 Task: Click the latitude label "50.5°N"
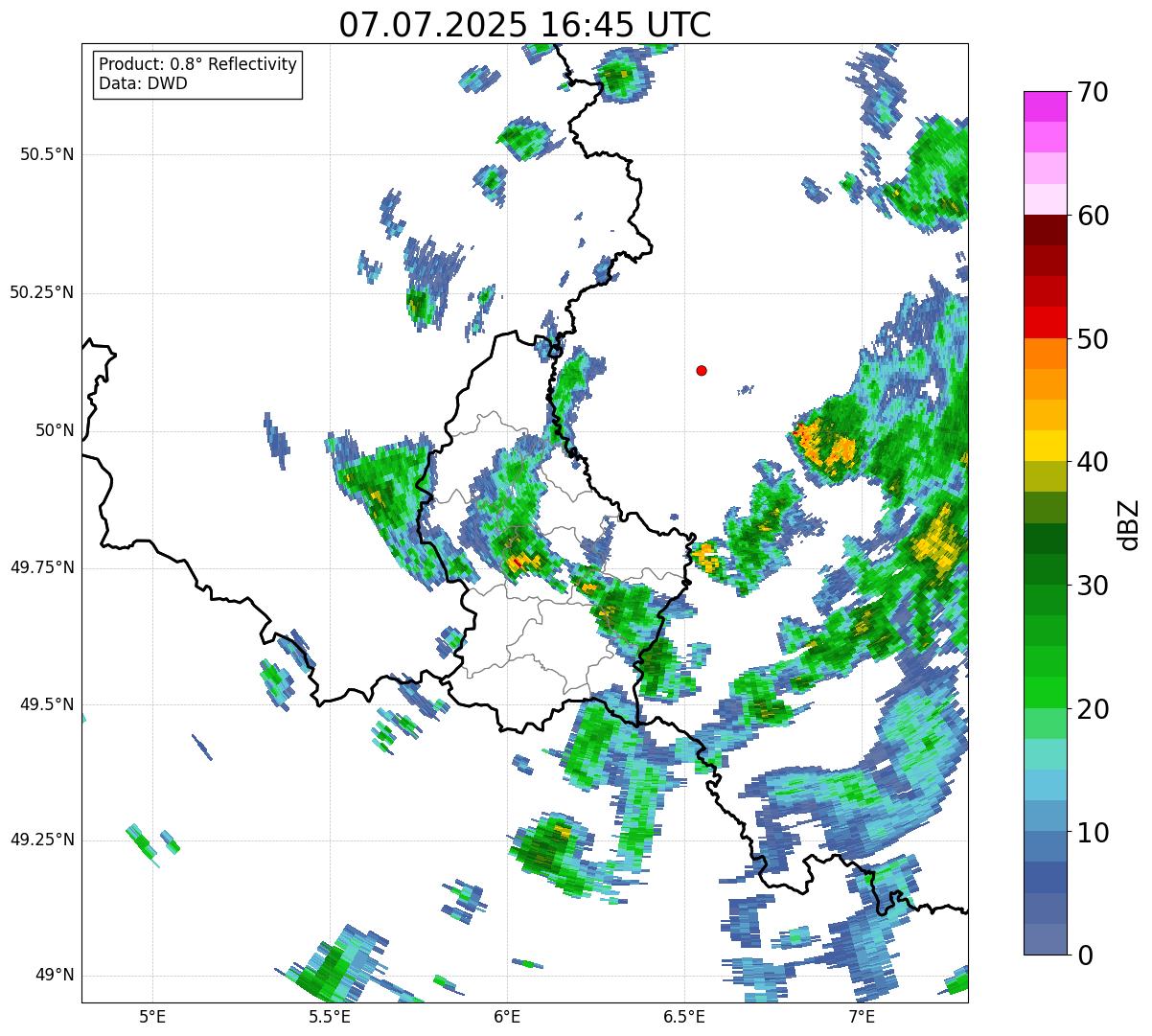pos(47,154)
